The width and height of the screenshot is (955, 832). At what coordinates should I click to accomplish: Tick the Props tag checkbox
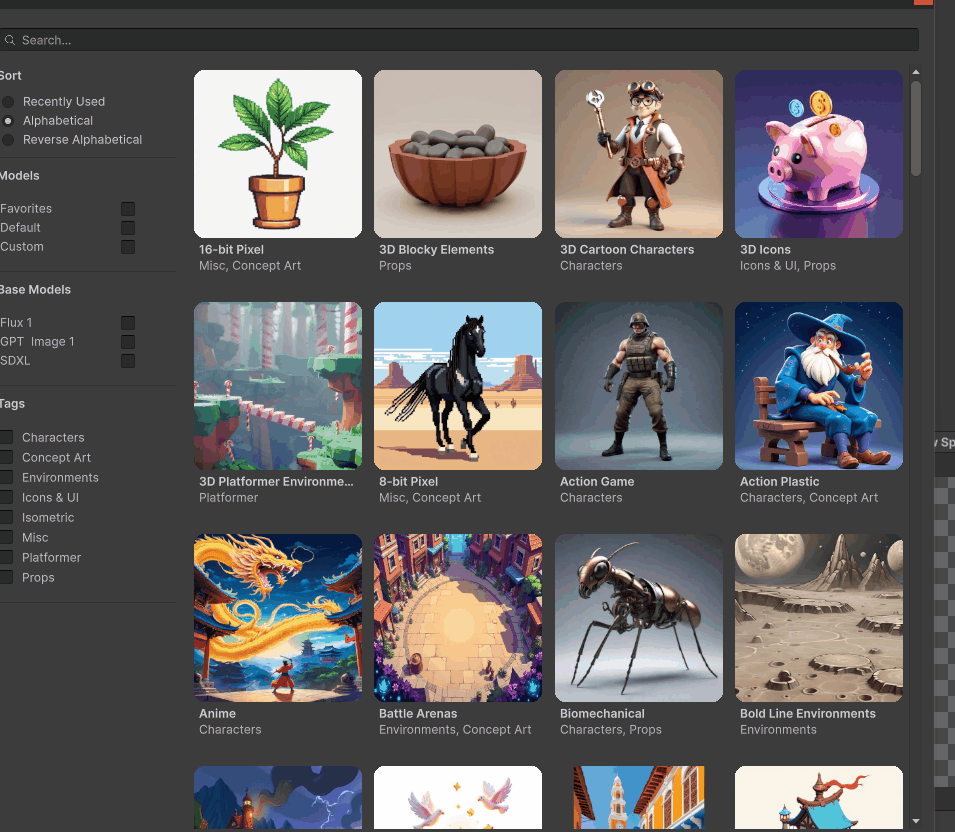[x=6, y=577]
